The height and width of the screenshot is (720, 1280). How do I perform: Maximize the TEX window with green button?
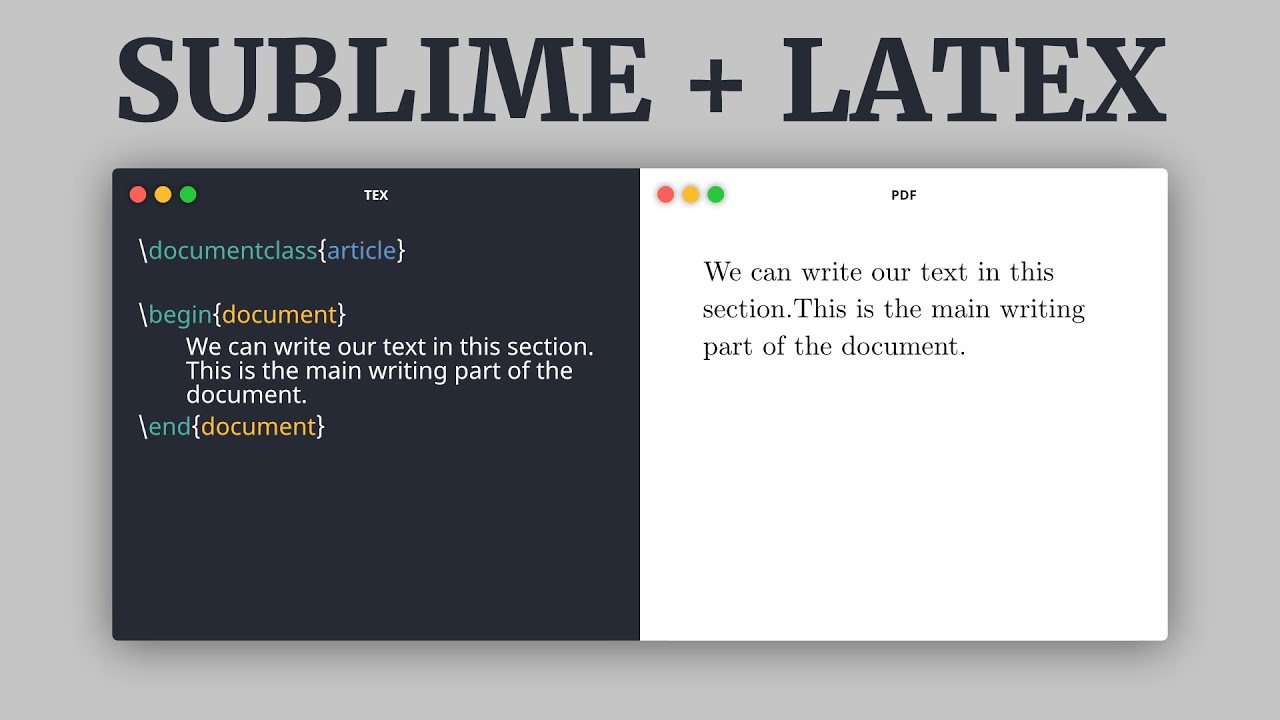pos(188,195)
